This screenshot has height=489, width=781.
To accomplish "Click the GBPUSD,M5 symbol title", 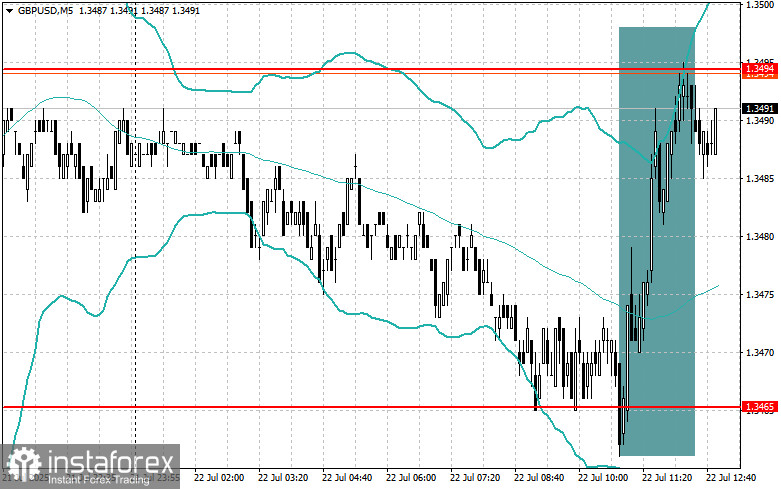I will coord(44,10).
